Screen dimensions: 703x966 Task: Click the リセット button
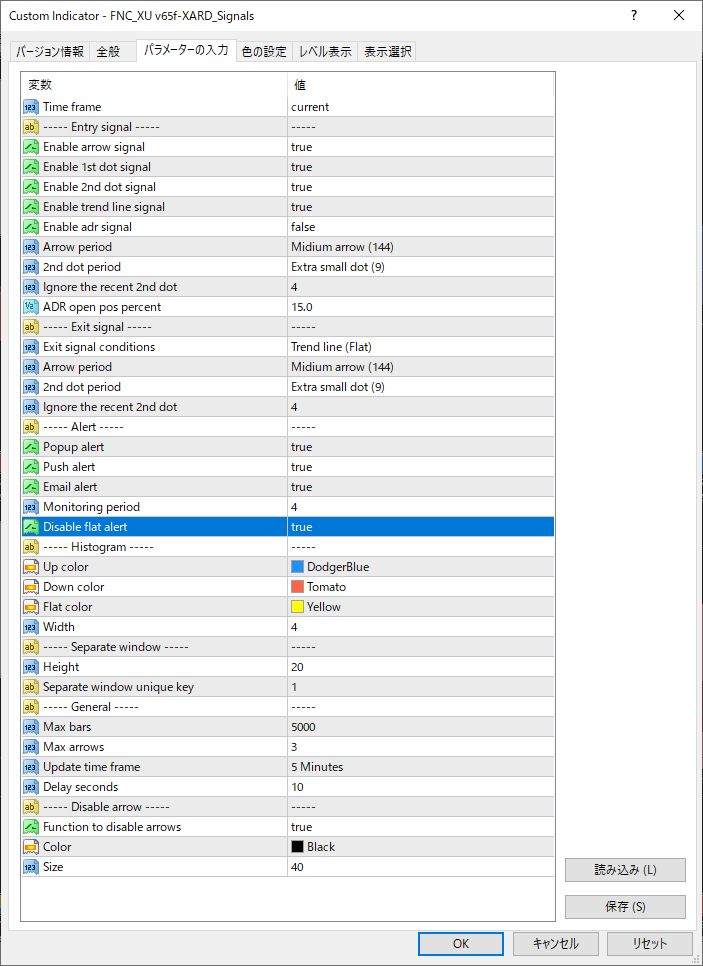click(649, 943)
